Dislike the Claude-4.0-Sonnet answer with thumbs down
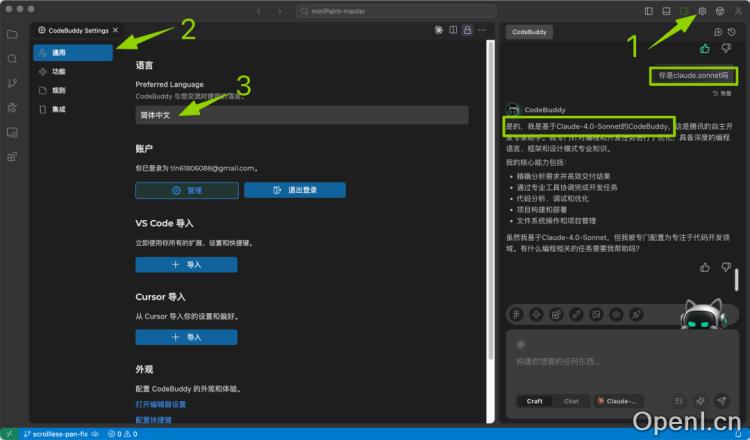Viewport: 750px width, 440px height. [726, 267]
